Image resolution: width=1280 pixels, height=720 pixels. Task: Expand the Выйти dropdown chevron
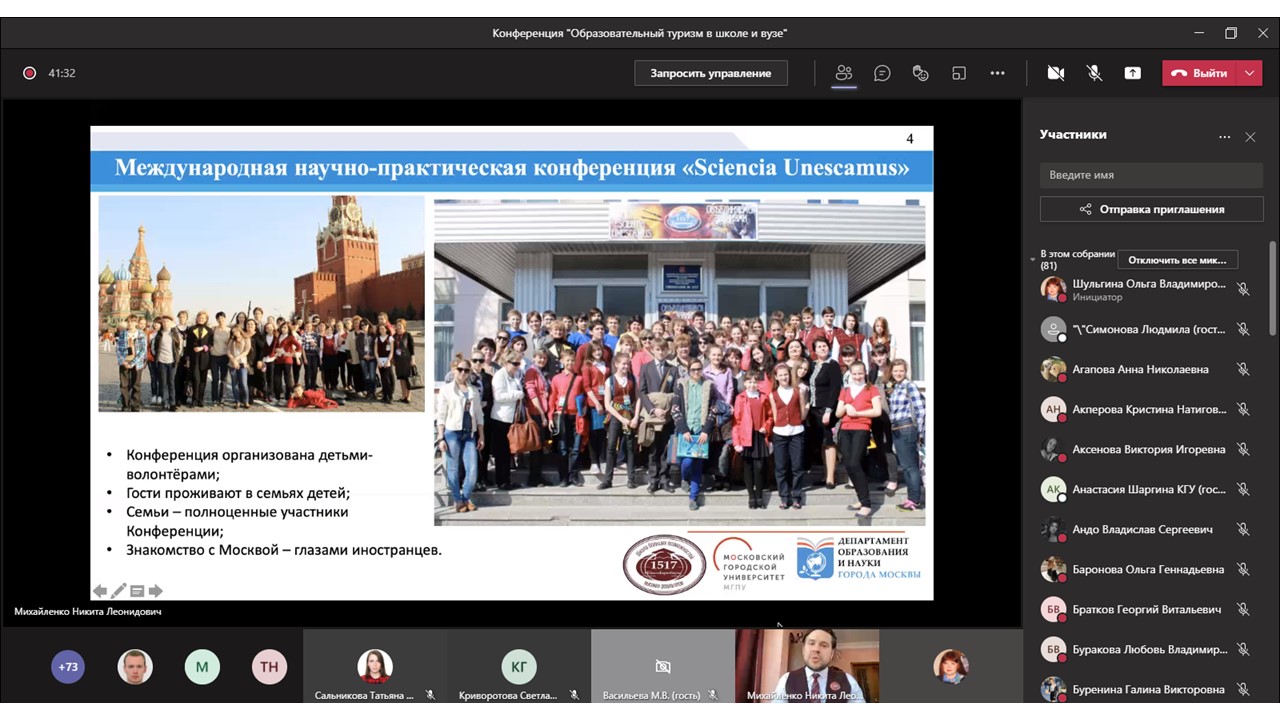1248,72
